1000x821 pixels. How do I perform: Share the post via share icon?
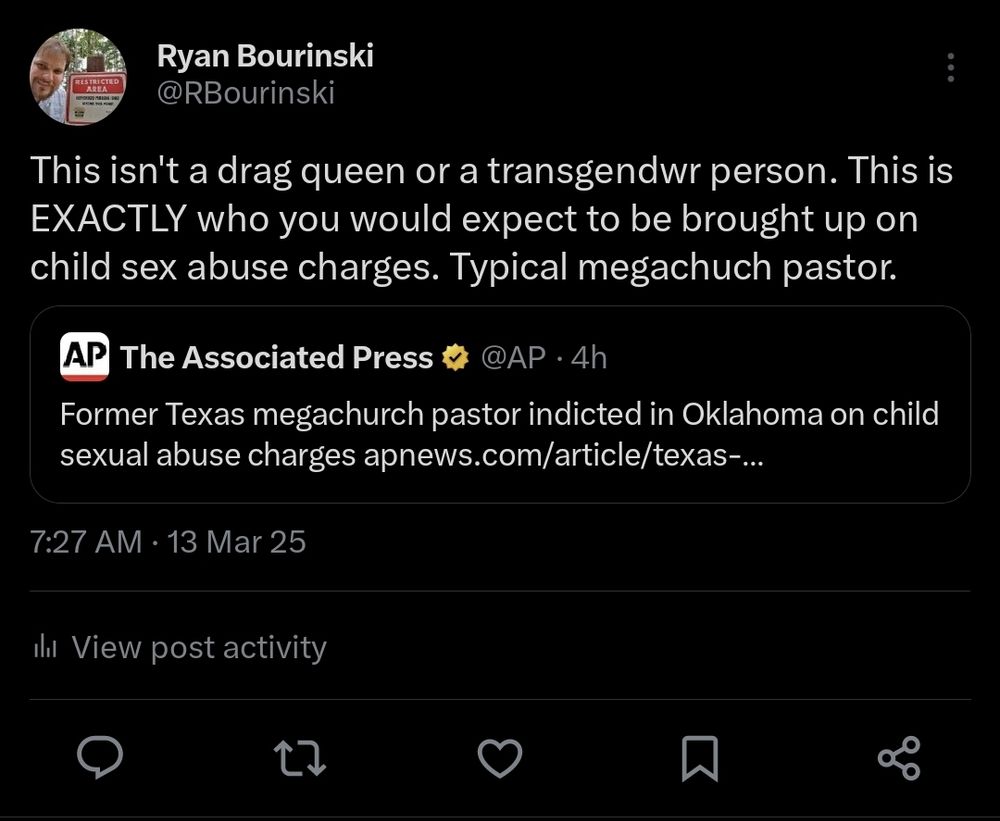click(897, 757)
